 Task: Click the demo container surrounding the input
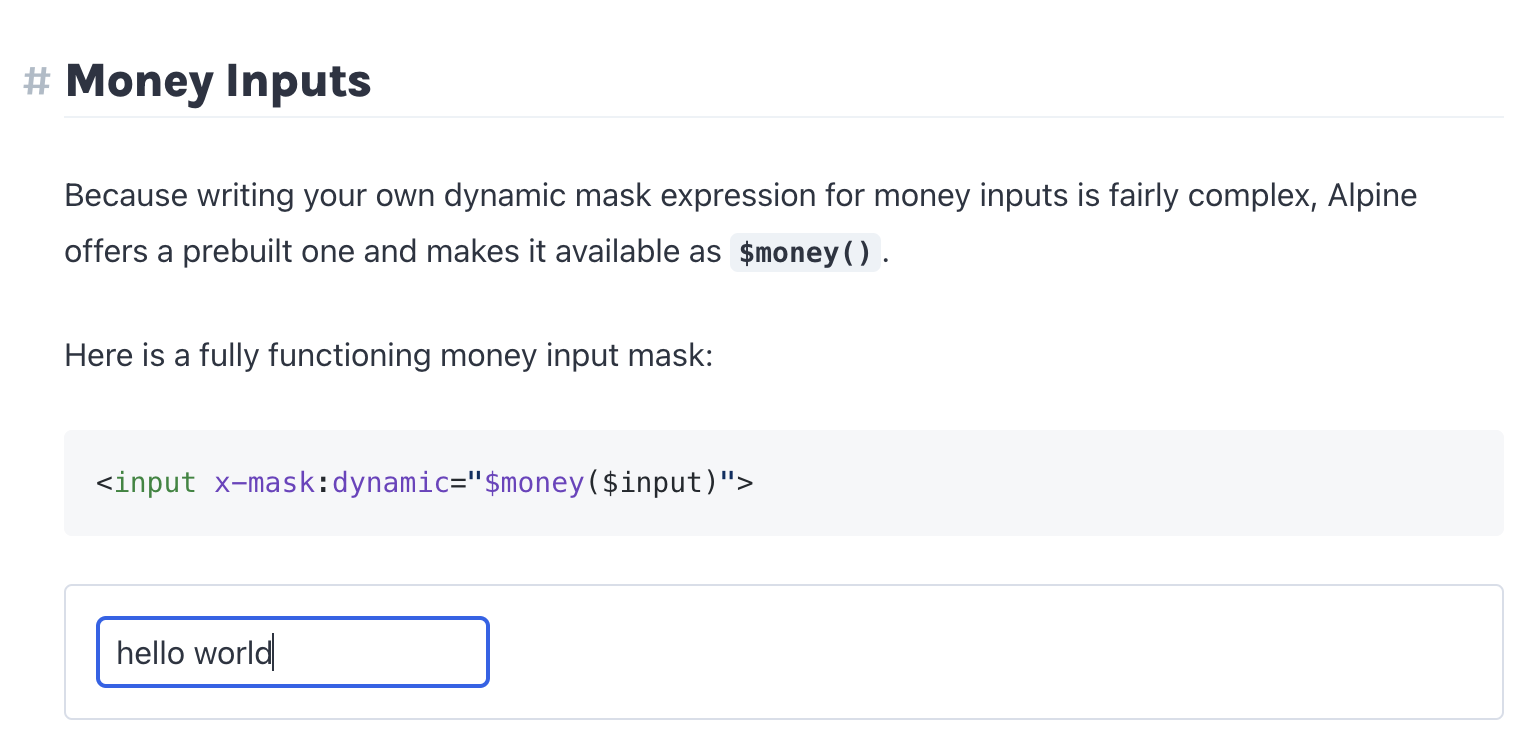click(x=900, y=652)
